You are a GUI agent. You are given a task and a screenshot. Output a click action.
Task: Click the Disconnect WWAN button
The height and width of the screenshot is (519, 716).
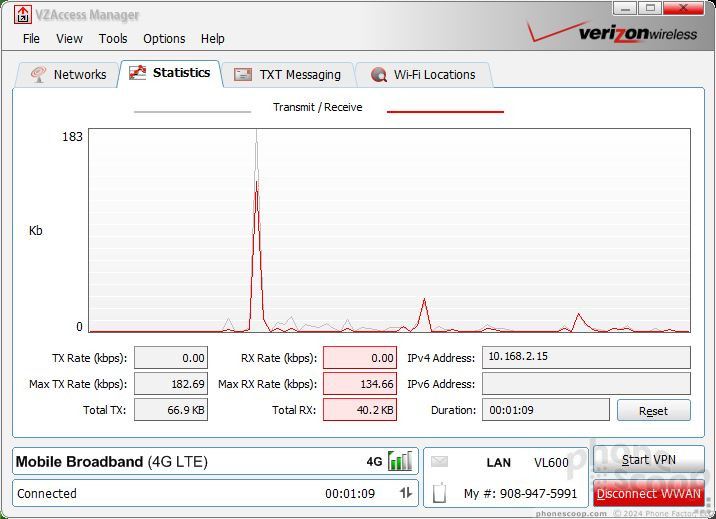tap(648, 493)
